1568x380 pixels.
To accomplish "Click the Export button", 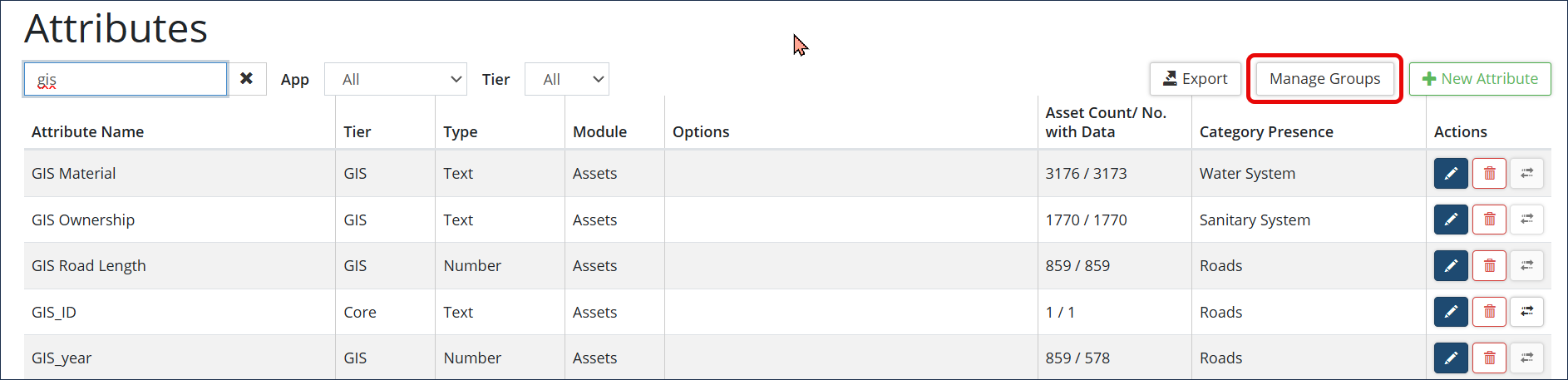I will 1195,79.
